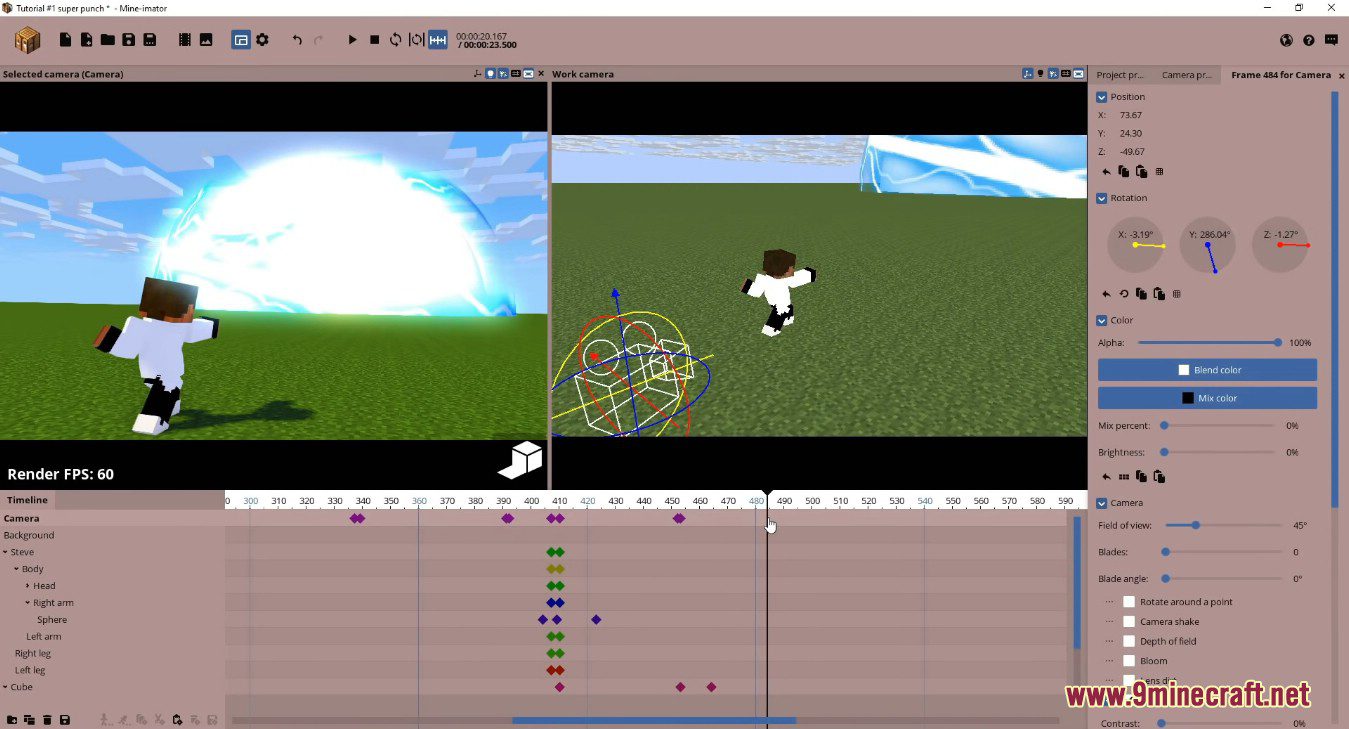This screenshot has width=1349, height=729.
Task: Create a new project with the blank page icon
Action: click(66, 40)
